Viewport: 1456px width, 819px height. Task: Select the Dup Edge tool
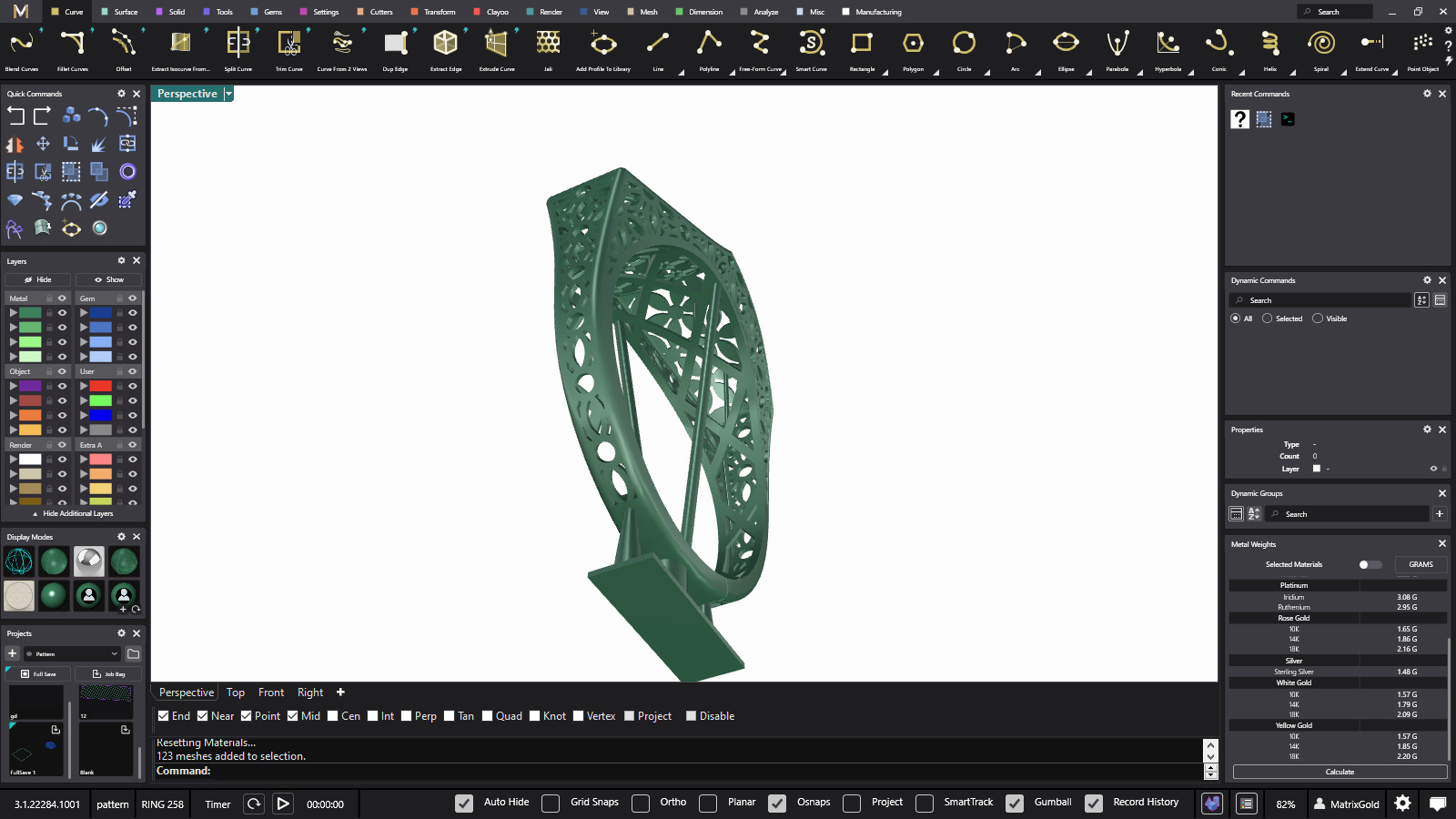(395, 50)
